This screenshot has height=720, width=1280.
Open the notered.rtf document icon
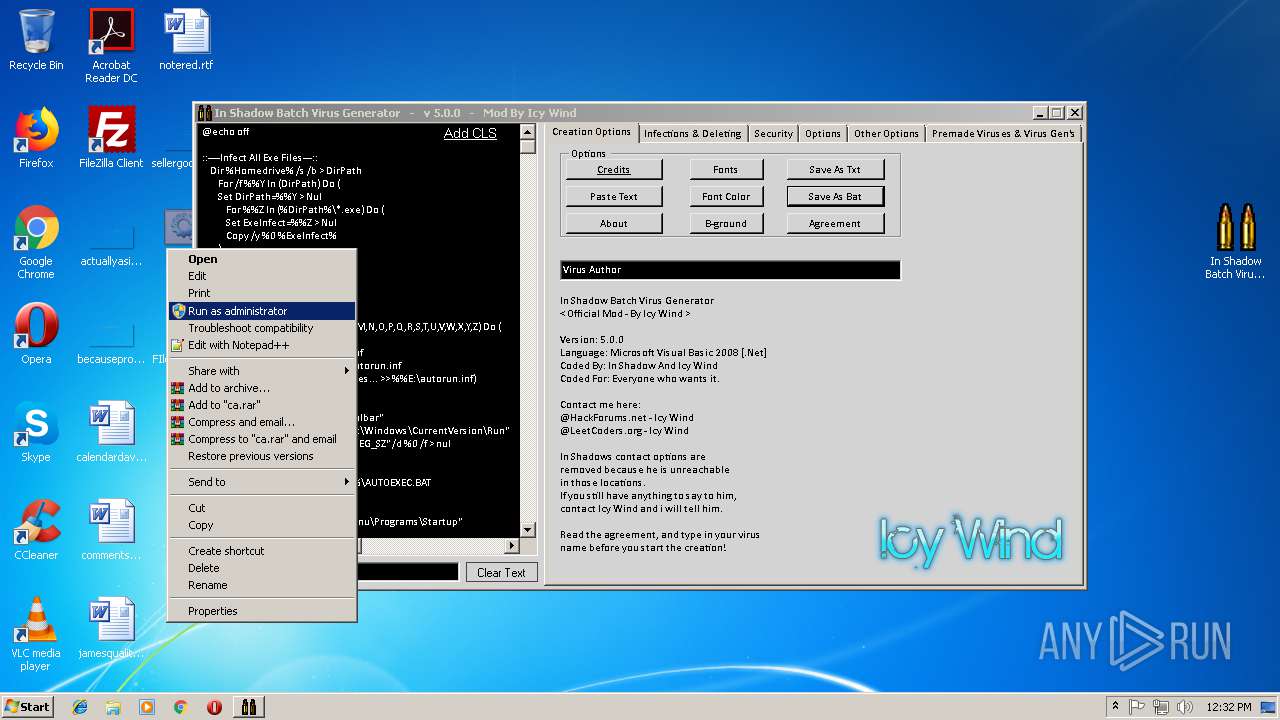186,40
